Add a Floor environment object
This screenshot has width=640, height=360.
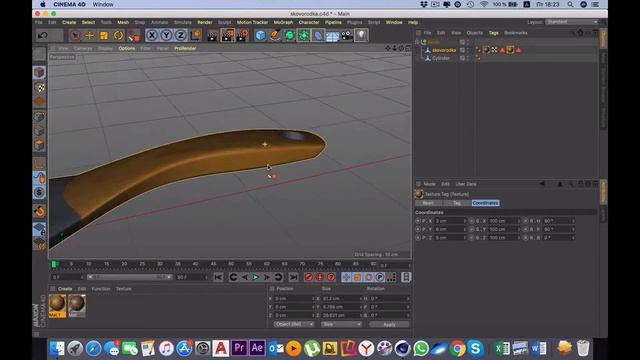(x=332, y=36)
